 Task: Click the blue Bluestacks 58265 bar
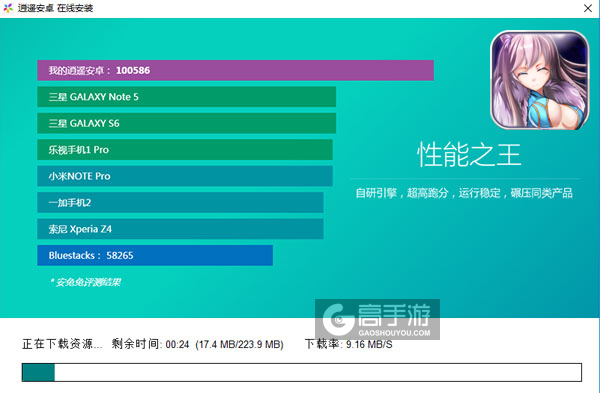coord(155,255)
